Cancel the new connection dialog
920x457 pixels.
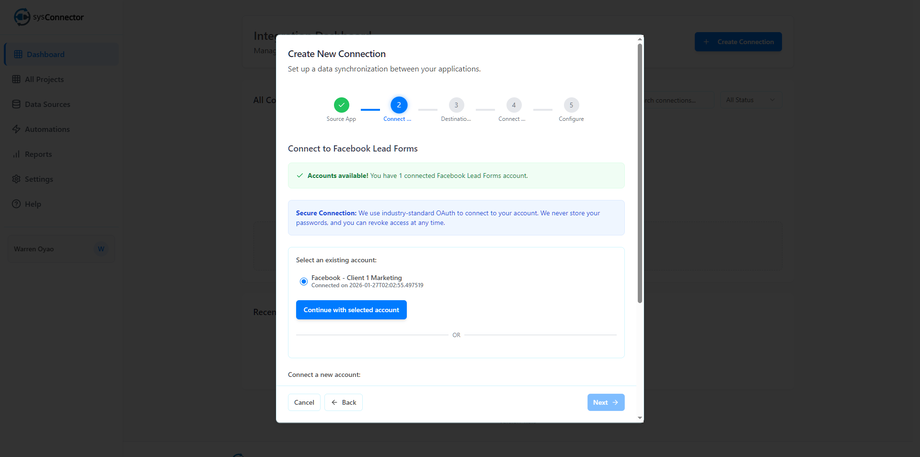coord(304,402)
